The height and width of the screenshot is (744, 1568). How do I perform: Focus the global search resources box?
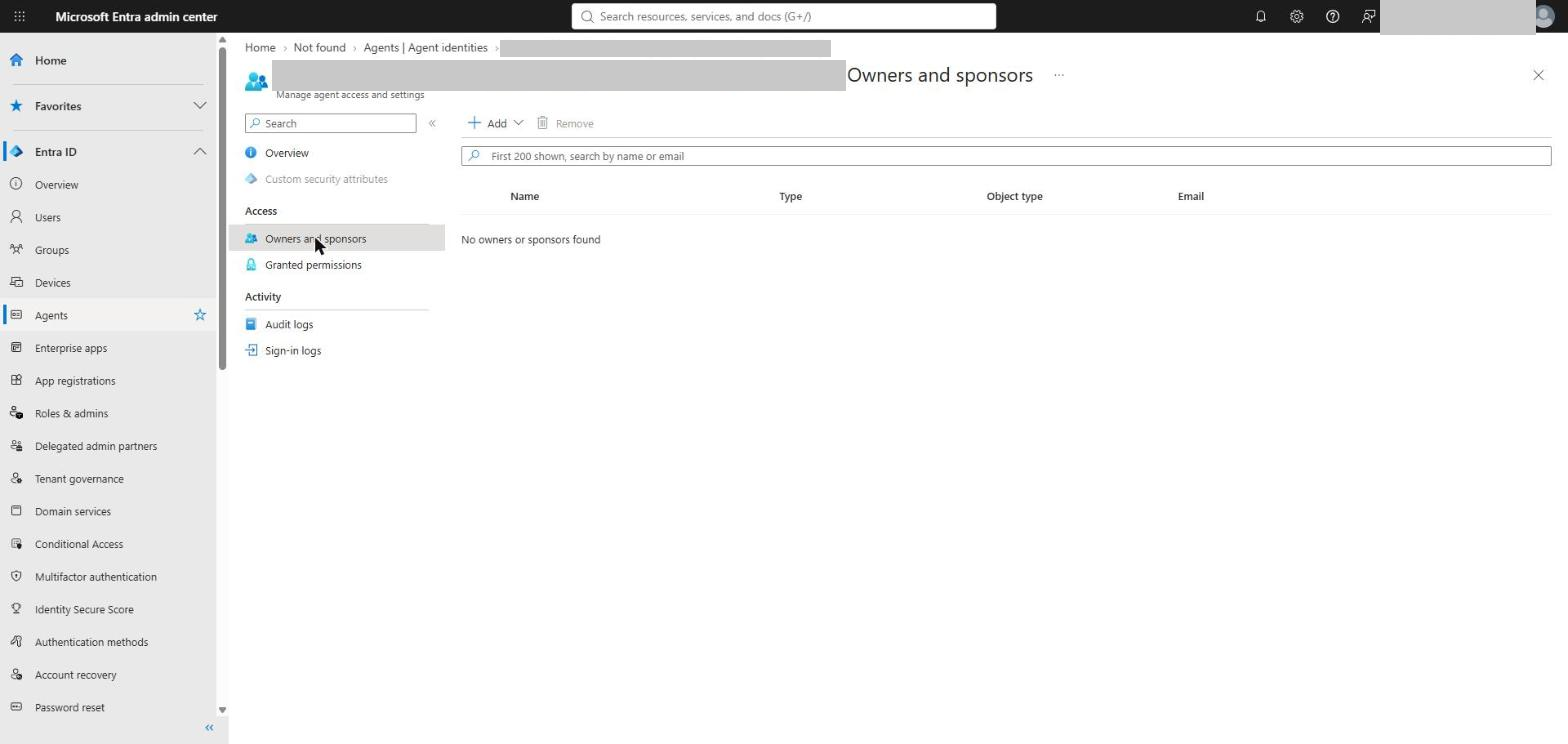point(784,16)
